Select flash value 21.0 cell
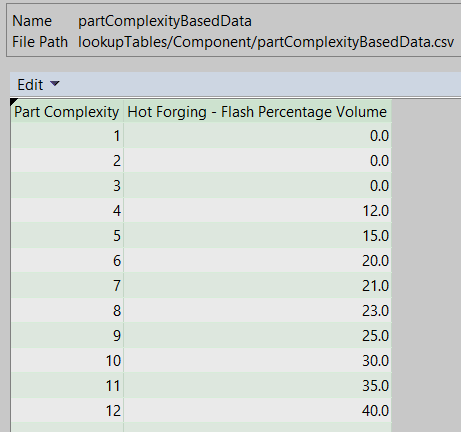This screenshot has width=461, height=432. [257, 285]
